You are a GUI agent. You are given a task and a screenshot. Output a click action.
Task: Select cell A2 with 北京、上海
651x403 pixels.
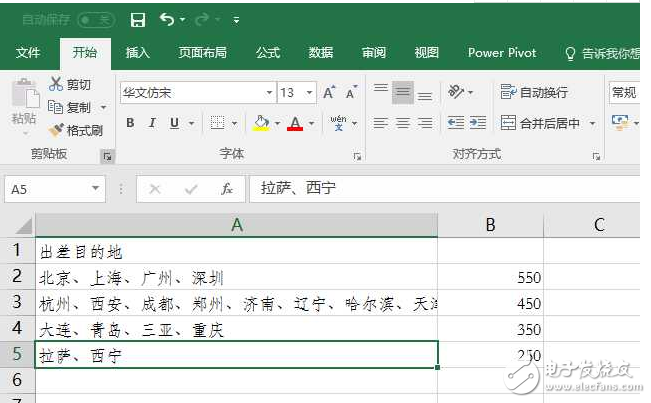tap(236, 277)
